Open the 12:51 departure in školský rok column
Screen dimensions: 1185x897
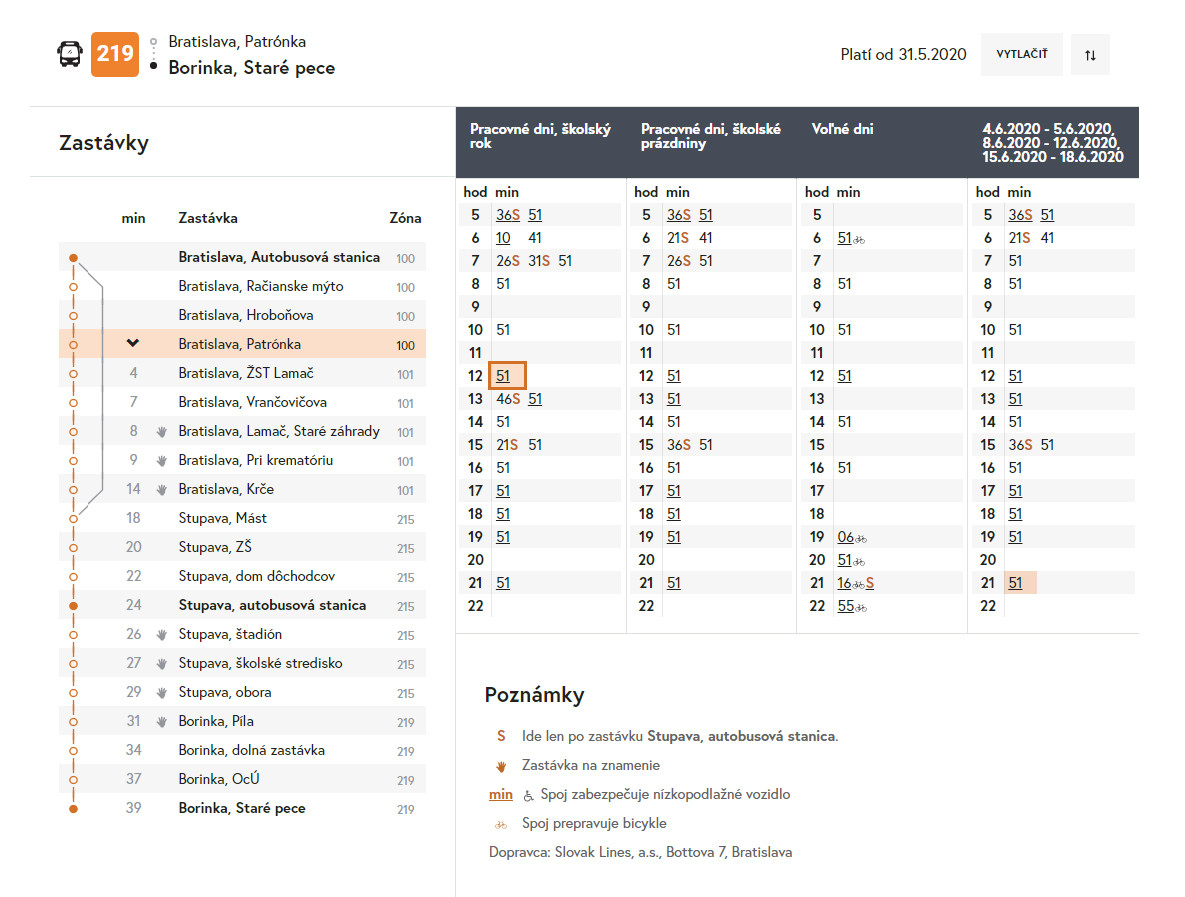click(504, 376)
